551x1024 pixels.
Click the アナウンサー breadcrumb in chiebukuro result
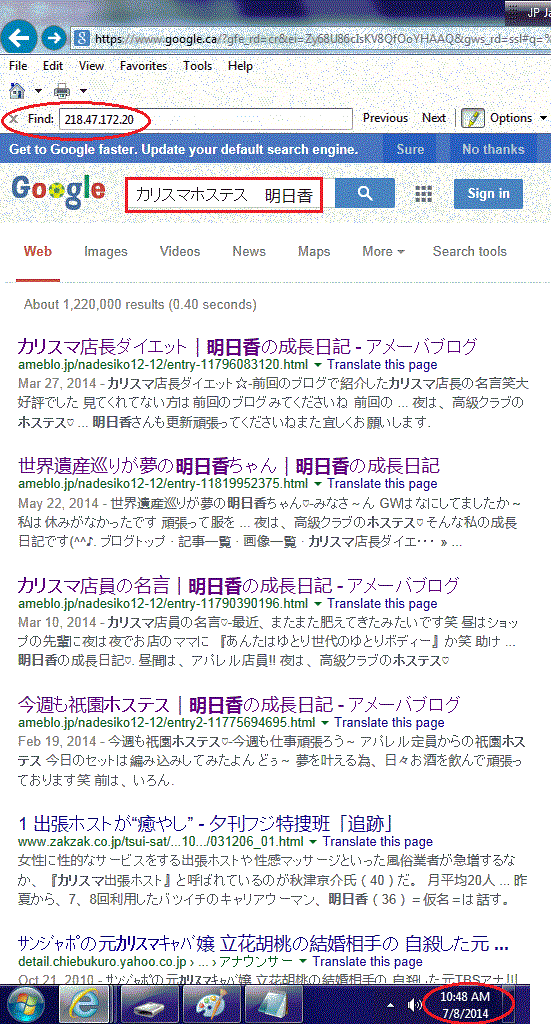[256, 962]
